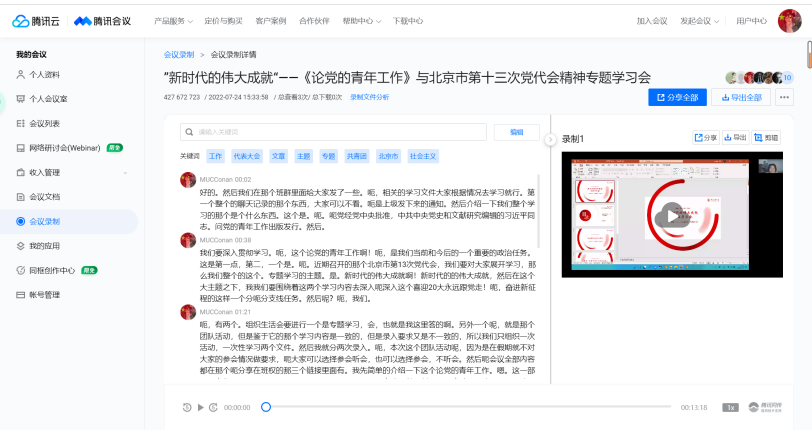812x430 pixels.
Task: Click the playback progress slider handle
Action: point(266,407)
